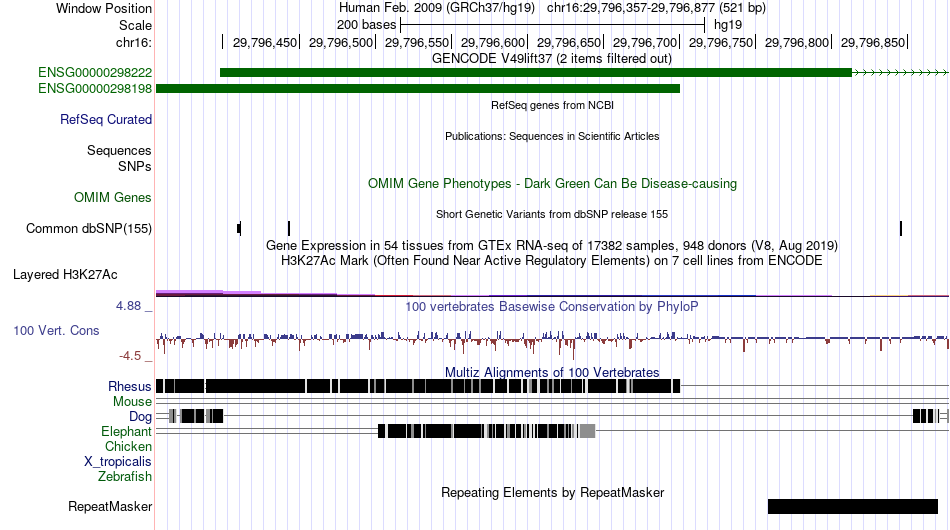Click the ENSG00000298222 gene label
The width and height of the screenshot is (950, 530).
tap(95, 73)
